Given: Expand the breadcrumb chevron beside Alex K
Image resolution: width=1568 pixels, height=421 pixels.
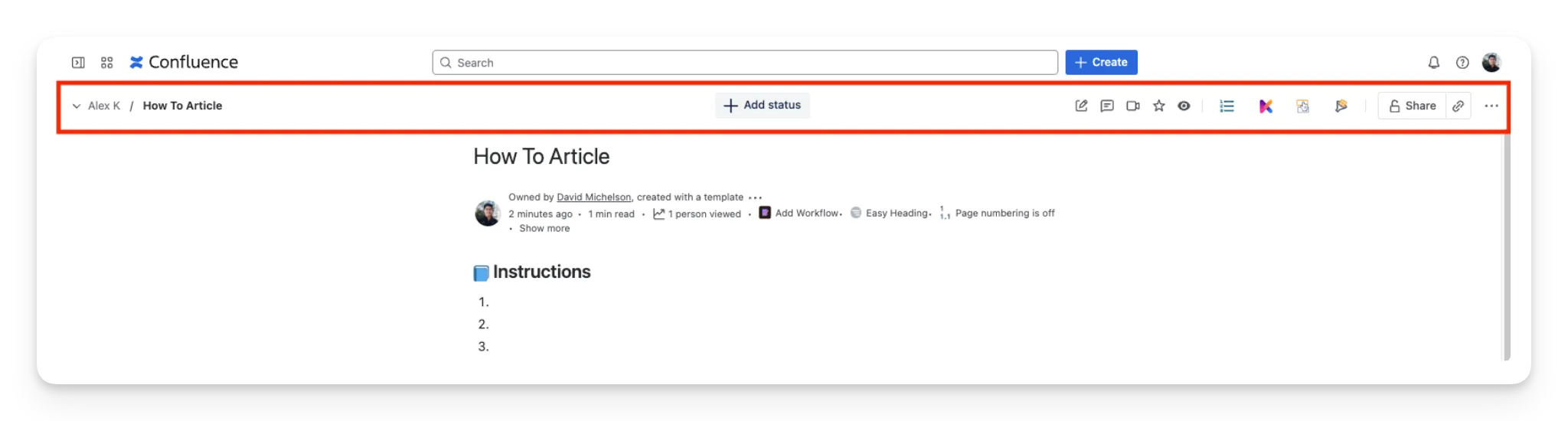Looking at the screenshot, I should [77, 106].
